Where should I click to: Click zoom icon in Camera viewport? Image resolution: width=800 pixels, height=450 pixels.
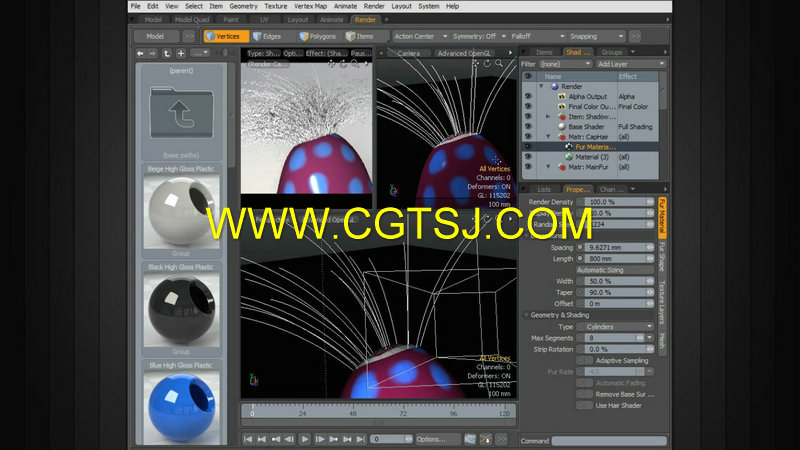click(499, 64)
